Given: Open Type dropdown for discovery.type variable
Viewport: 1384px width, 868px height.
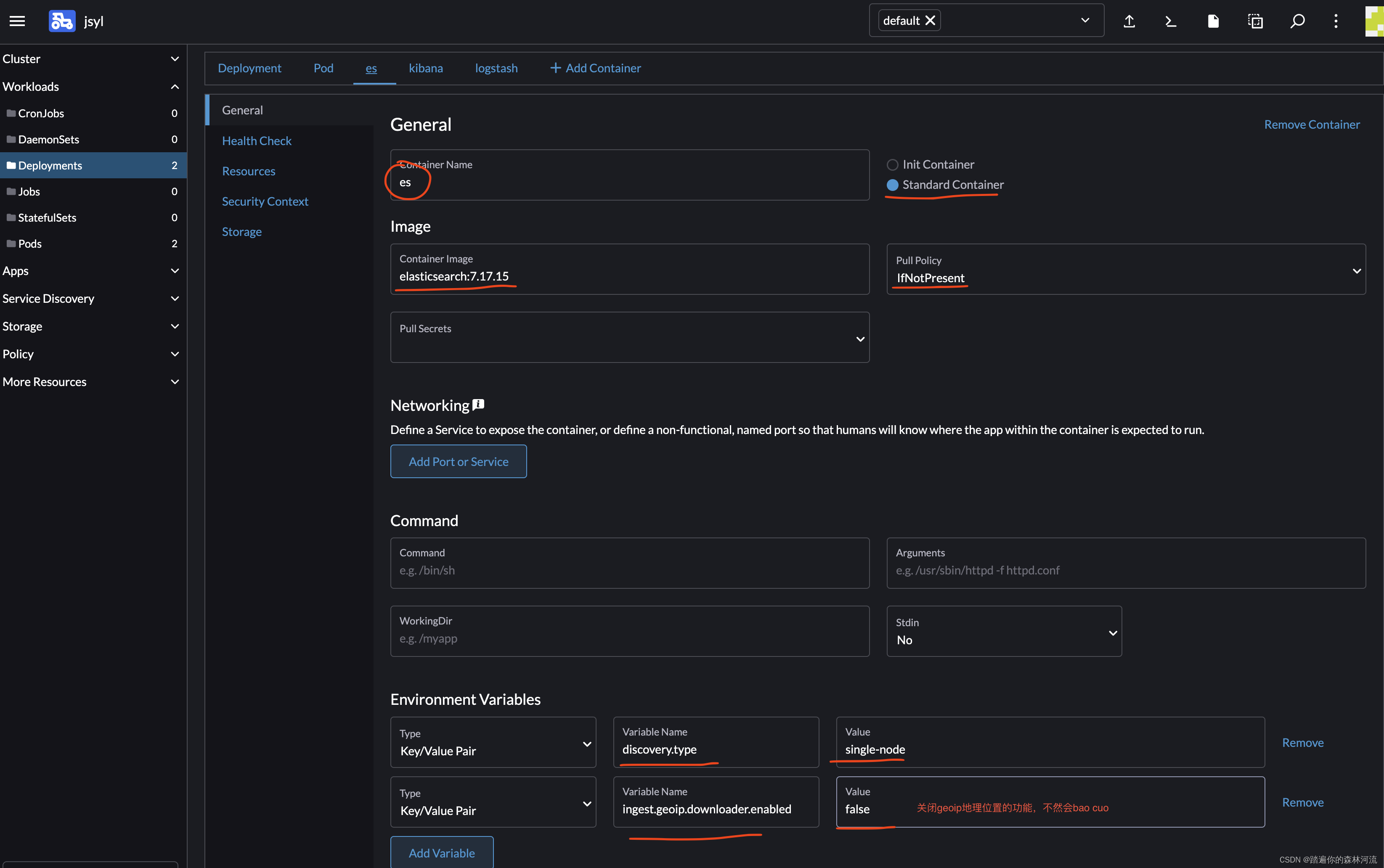Looking at the screenshot, I should click(493, 742).
